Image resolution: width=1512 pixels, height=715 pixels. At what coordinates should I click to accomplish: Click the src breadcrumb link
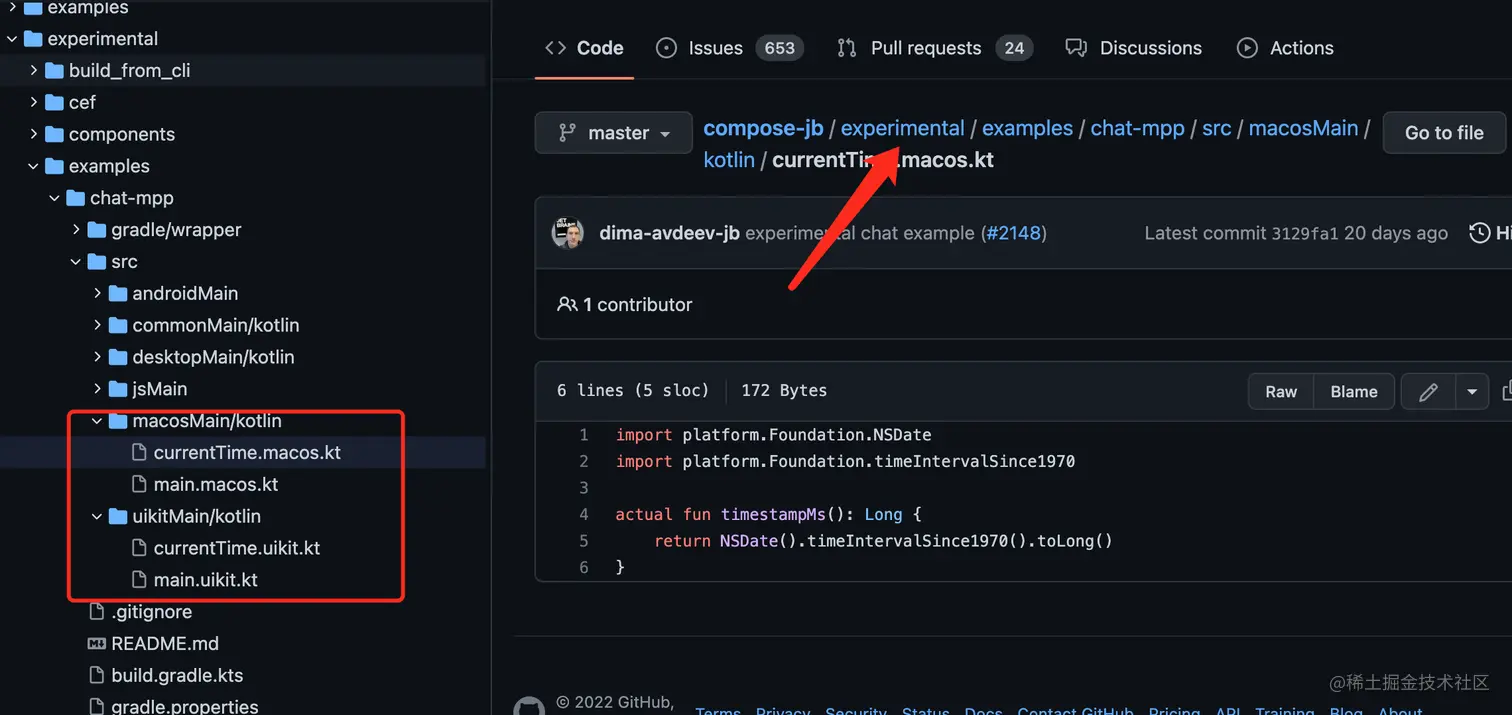tap(1216, 128)
